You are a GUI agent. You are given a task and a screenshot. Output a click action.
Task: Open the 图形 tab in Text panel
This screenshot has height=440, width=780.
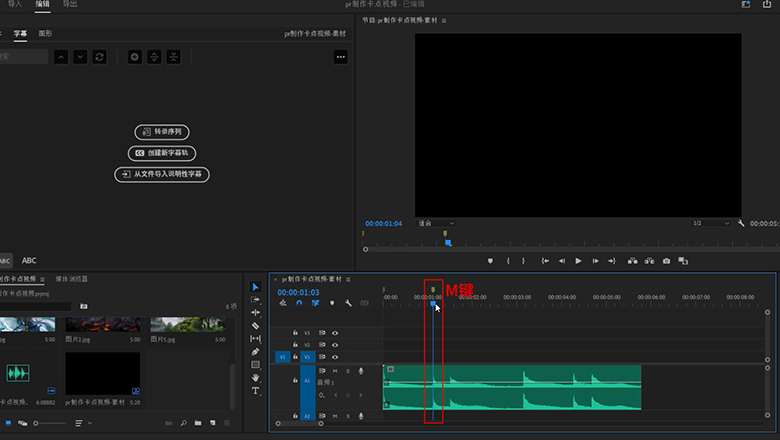pyautogui.click(x=45, y=33)
